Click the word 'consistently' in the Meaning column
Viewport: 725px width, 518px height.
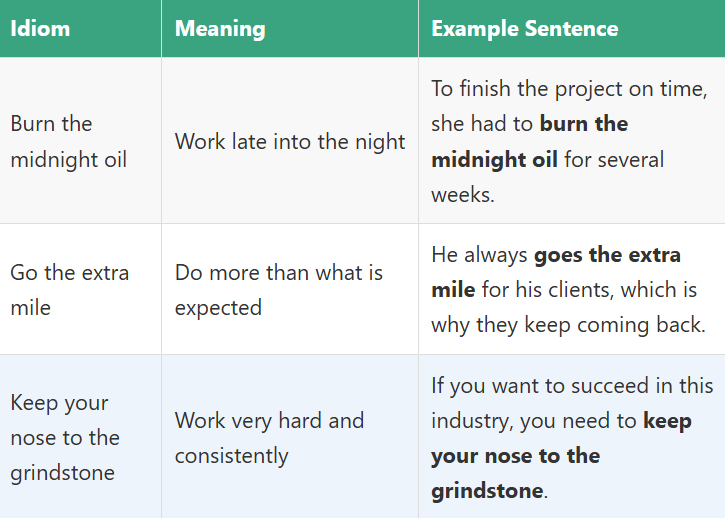point(231,456)
